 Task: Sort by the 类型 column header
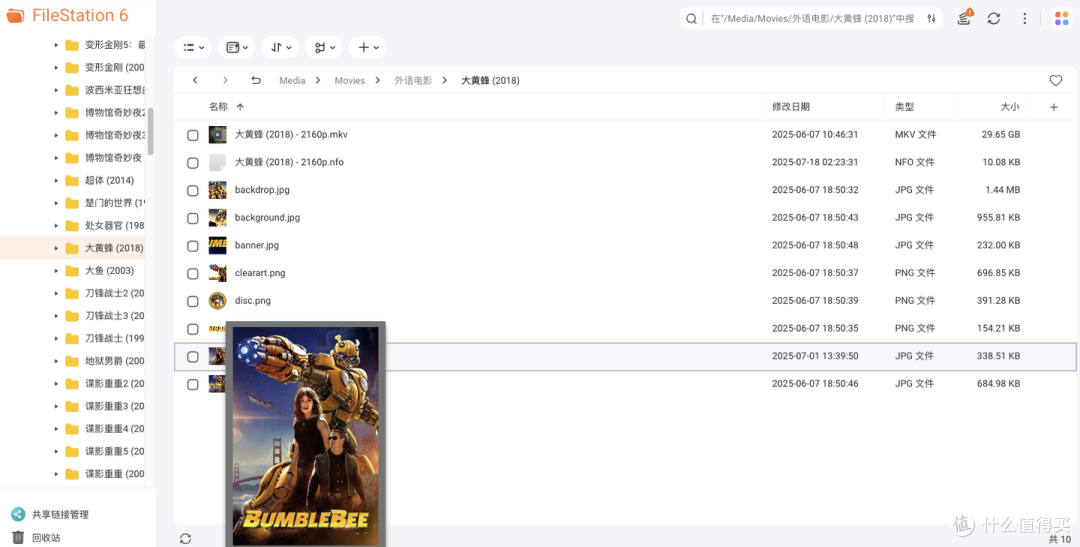point(904,107)
